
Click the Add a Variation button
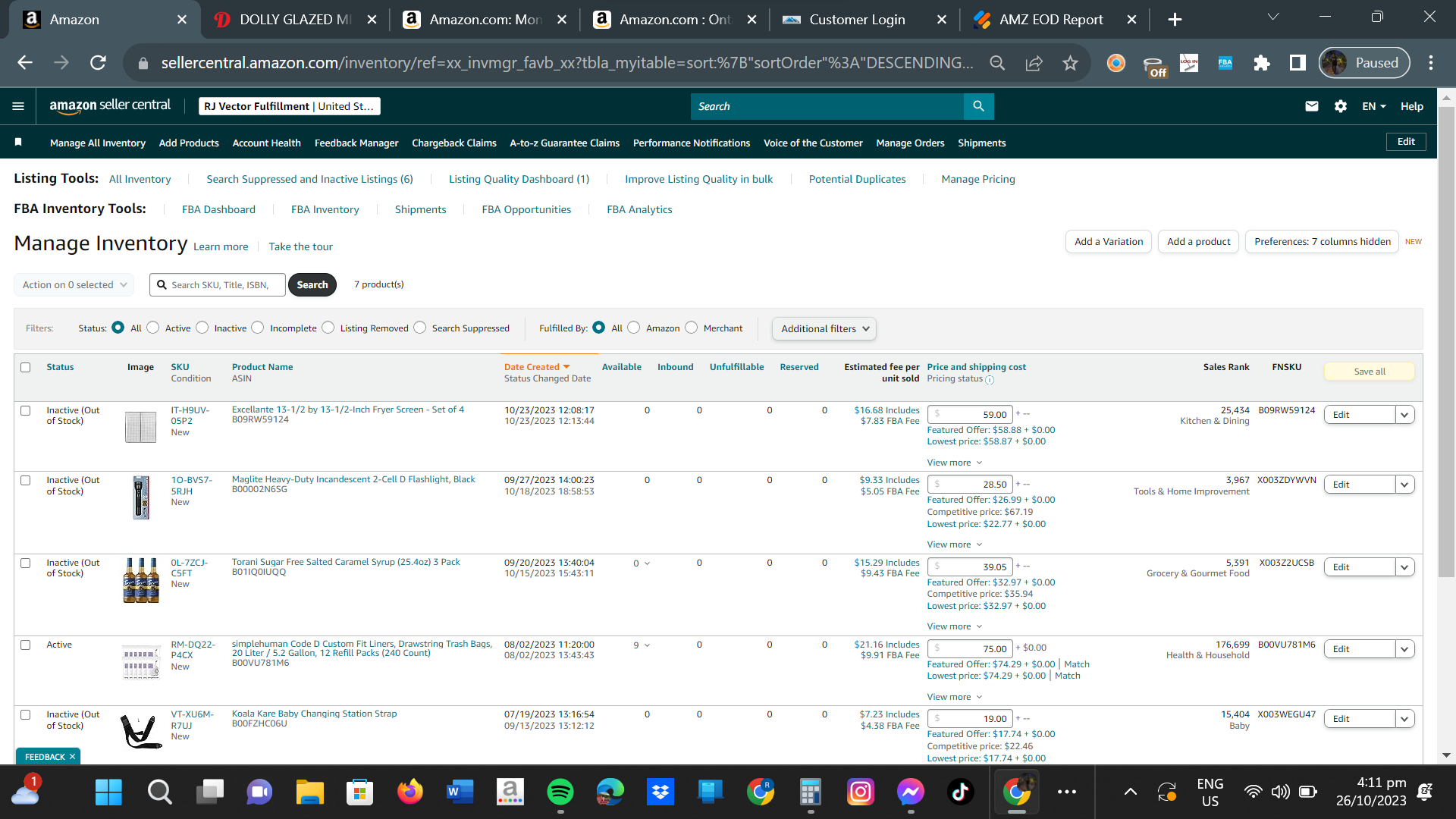tap(1109, 242)
